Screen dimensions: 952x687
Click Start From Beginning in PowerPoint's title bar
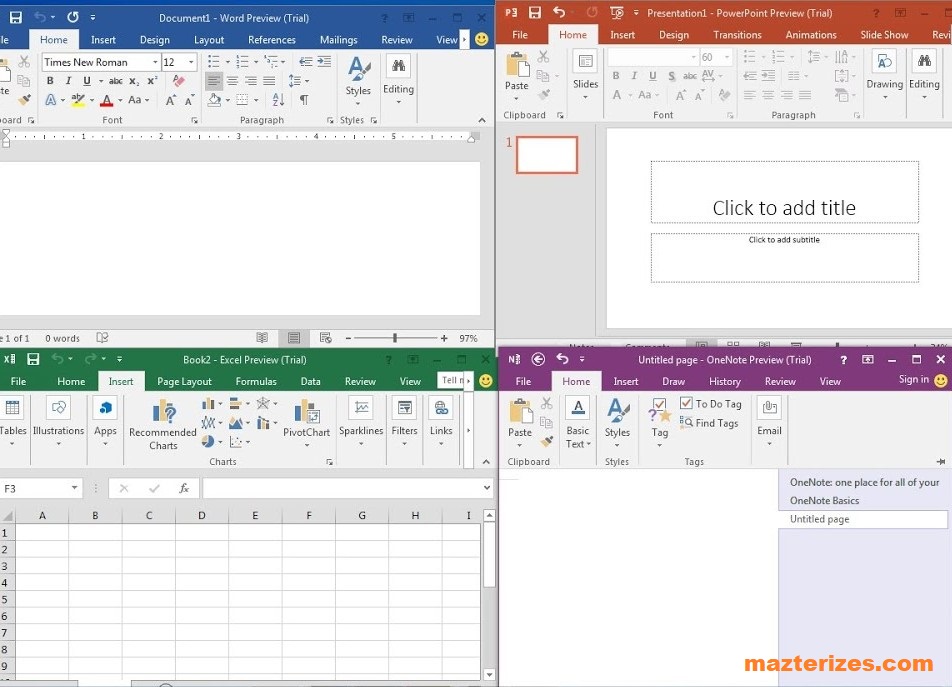tap(616, 13)
